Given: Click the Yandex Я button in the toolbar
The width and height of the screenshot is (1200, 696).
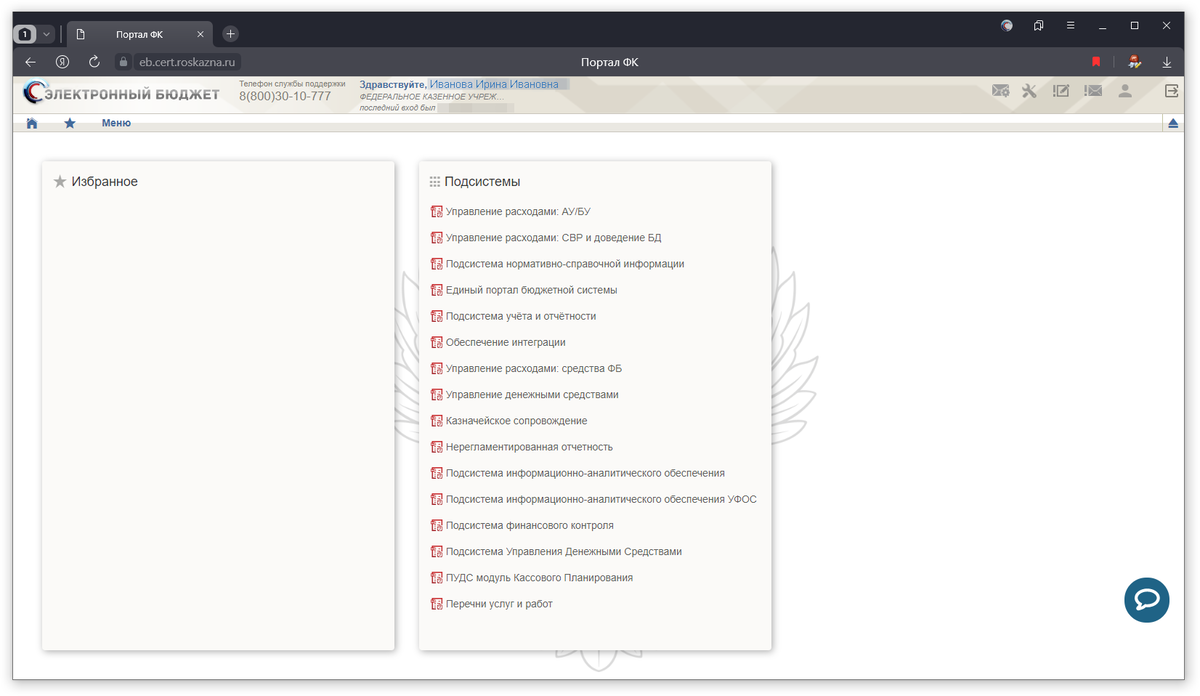Looking at the screenshot, I should pos(62,62).
